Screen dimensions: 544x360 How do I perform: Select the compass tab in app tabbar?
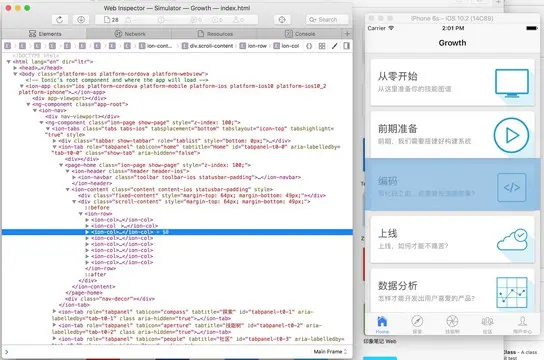click(x=417, y=325)
